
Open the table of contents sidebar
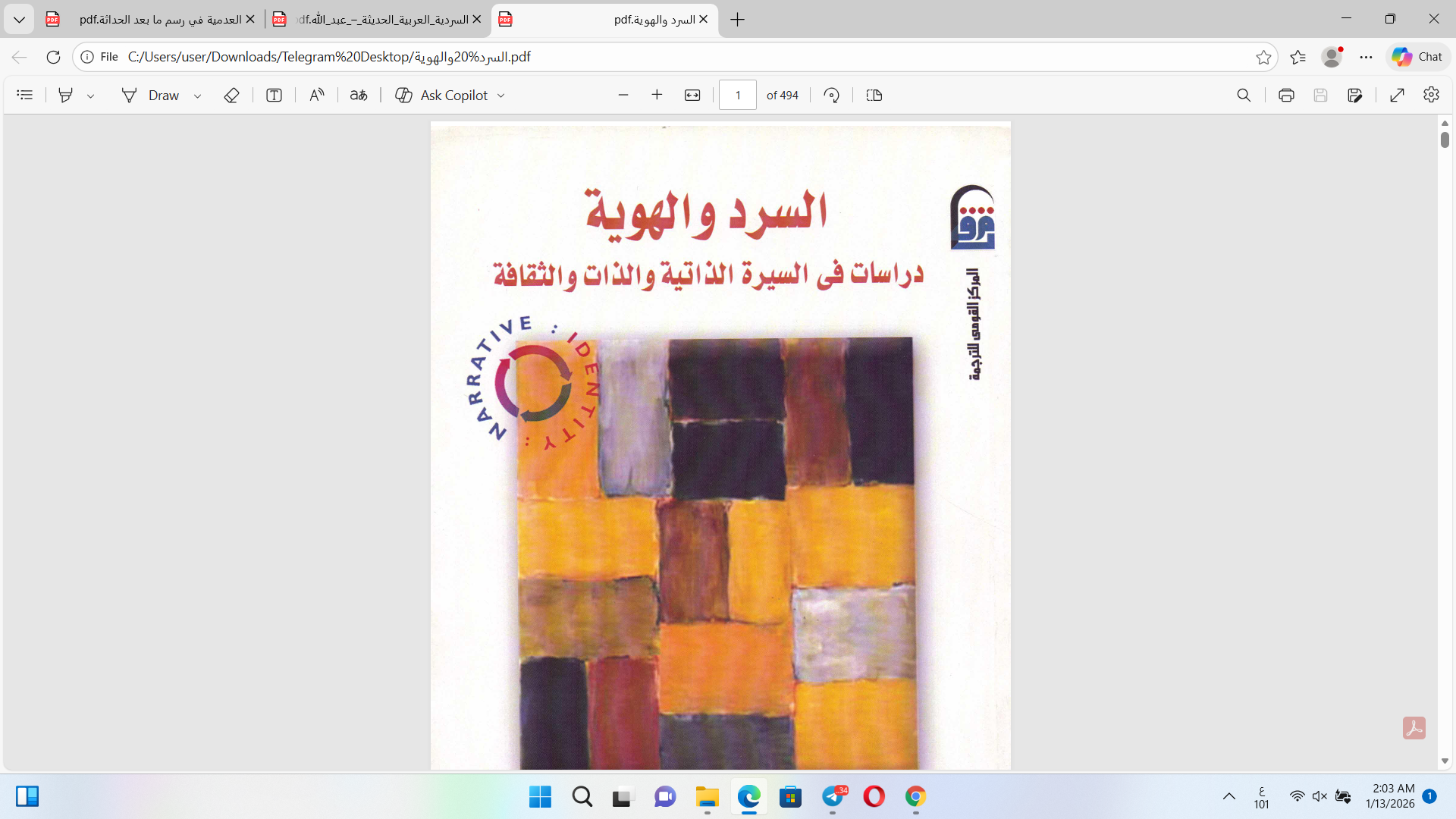[25, 95]
